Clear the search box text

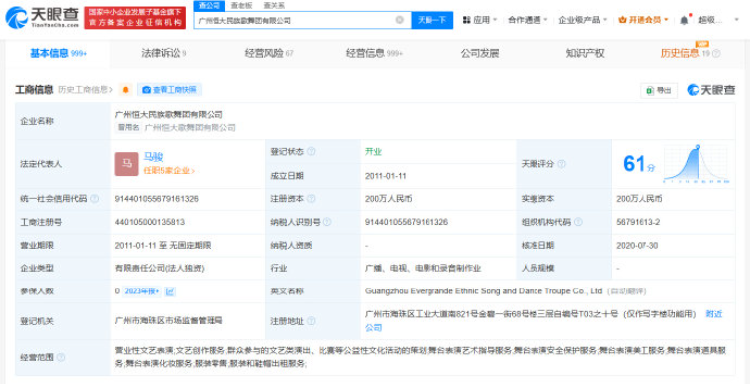399,20
